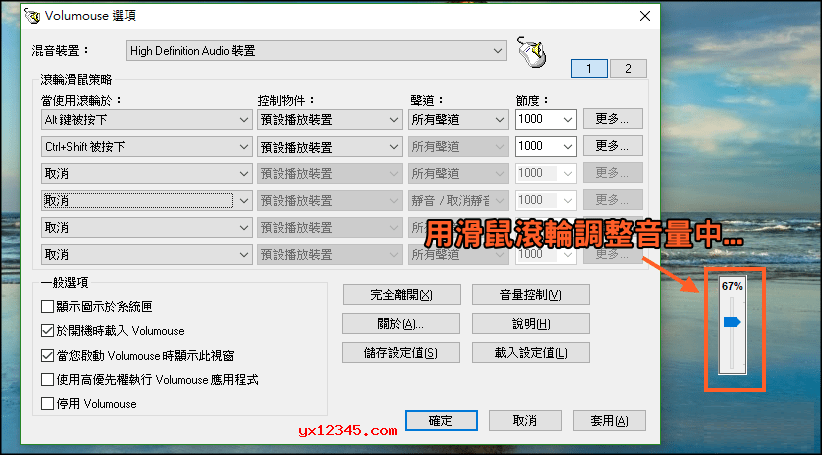Open the 'Alt 鍵被按下' wheel condition dropdown
The height and width of the screenshot is (455, 822).
pyautogui.click(x=147, y=120)
